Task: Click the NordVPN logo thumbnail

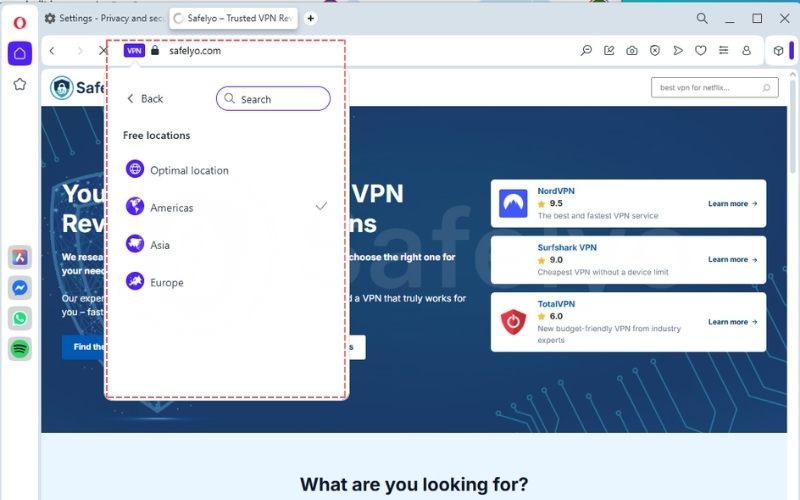Action: coord(513,204)
